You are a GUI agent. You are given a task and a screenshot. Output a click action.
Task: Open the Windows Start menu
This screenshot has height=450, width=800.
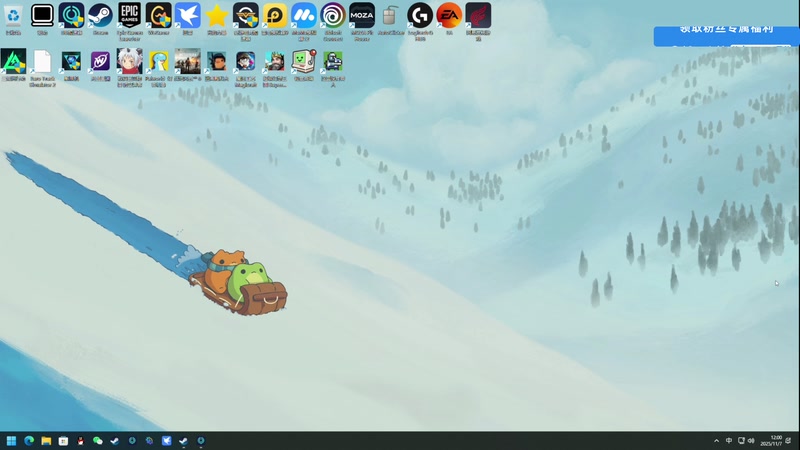pos(11,441)
